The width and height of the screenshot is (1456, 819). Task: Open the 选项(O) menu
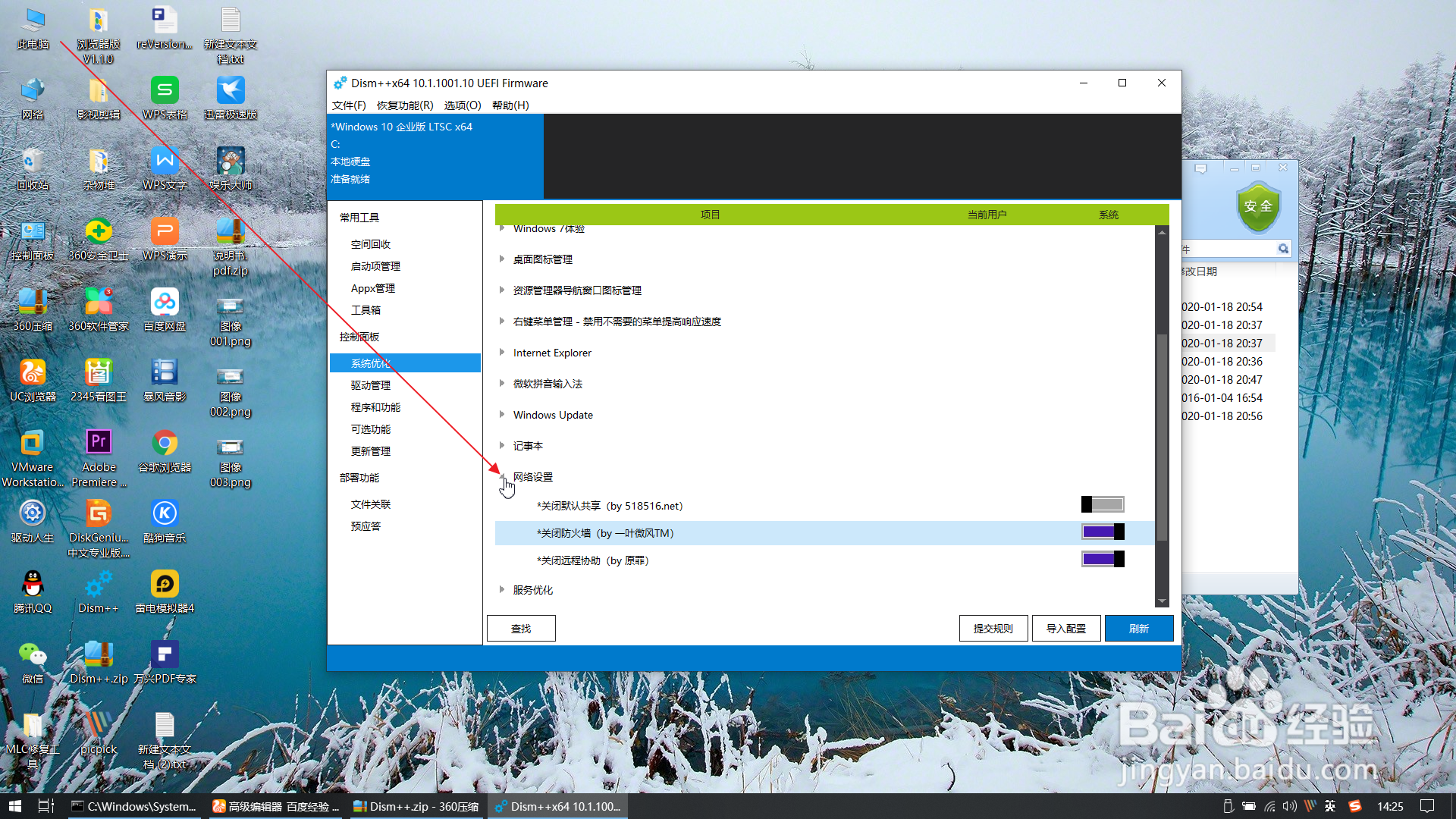463,105
